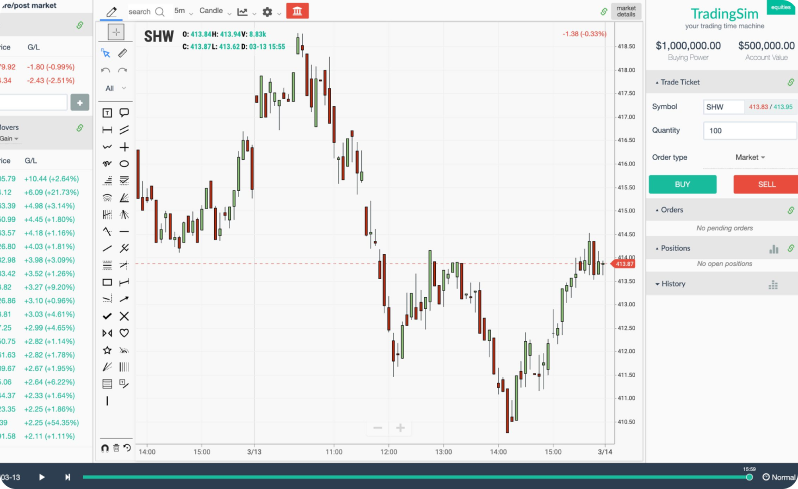Image resolution: width=798 pixels, height=489 pixels.
Task: Click the trash can to delete drawings
Action: [x=116, y=448]
